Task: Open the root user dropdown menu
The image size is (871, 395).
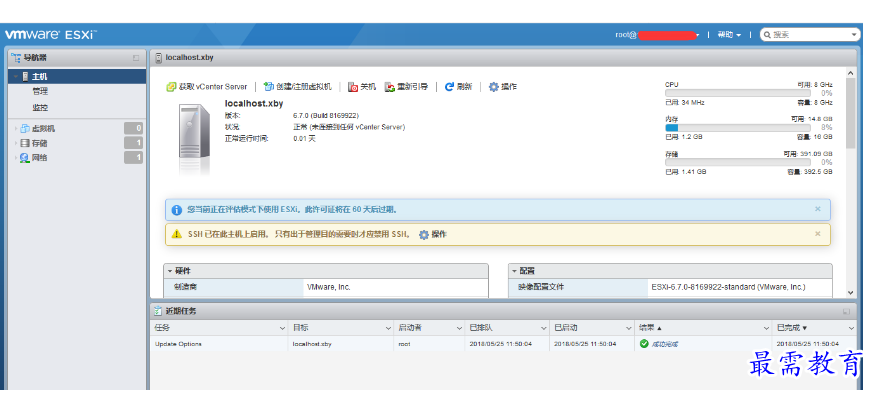Action: [657, 35]
